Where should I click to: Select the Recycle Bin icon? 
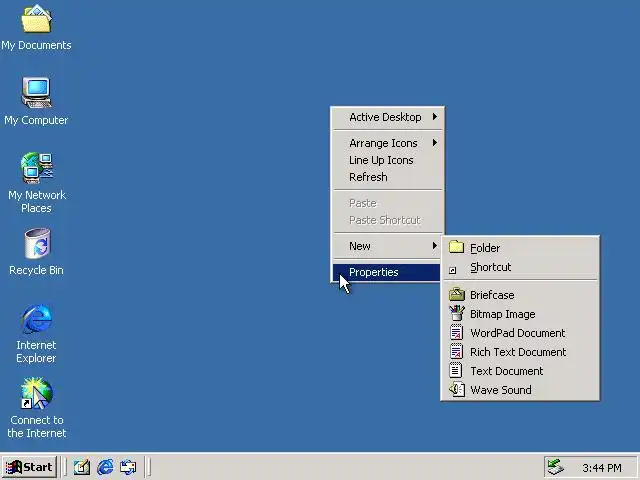tap(36, 243)
